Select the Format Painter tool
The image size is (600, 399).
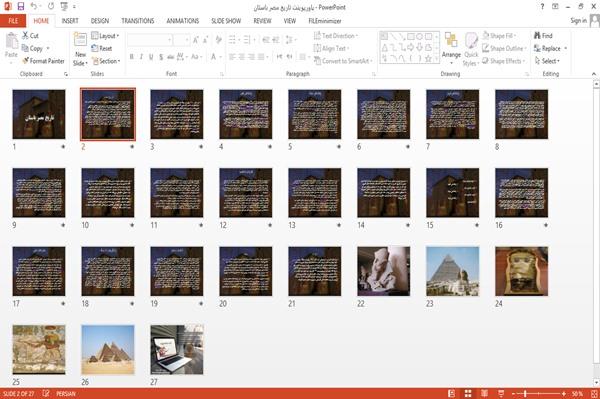tap(43, 61)
